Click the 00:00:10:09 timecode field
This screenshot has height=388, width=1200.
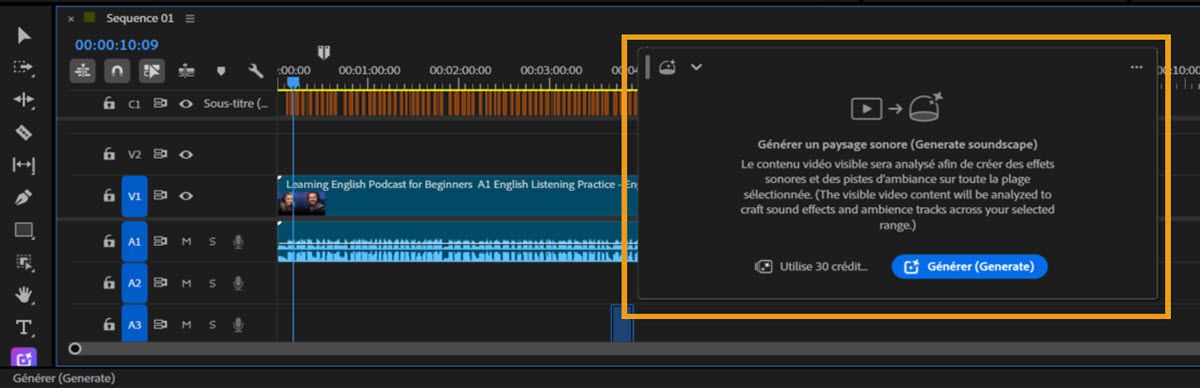[x=116, y=44]
